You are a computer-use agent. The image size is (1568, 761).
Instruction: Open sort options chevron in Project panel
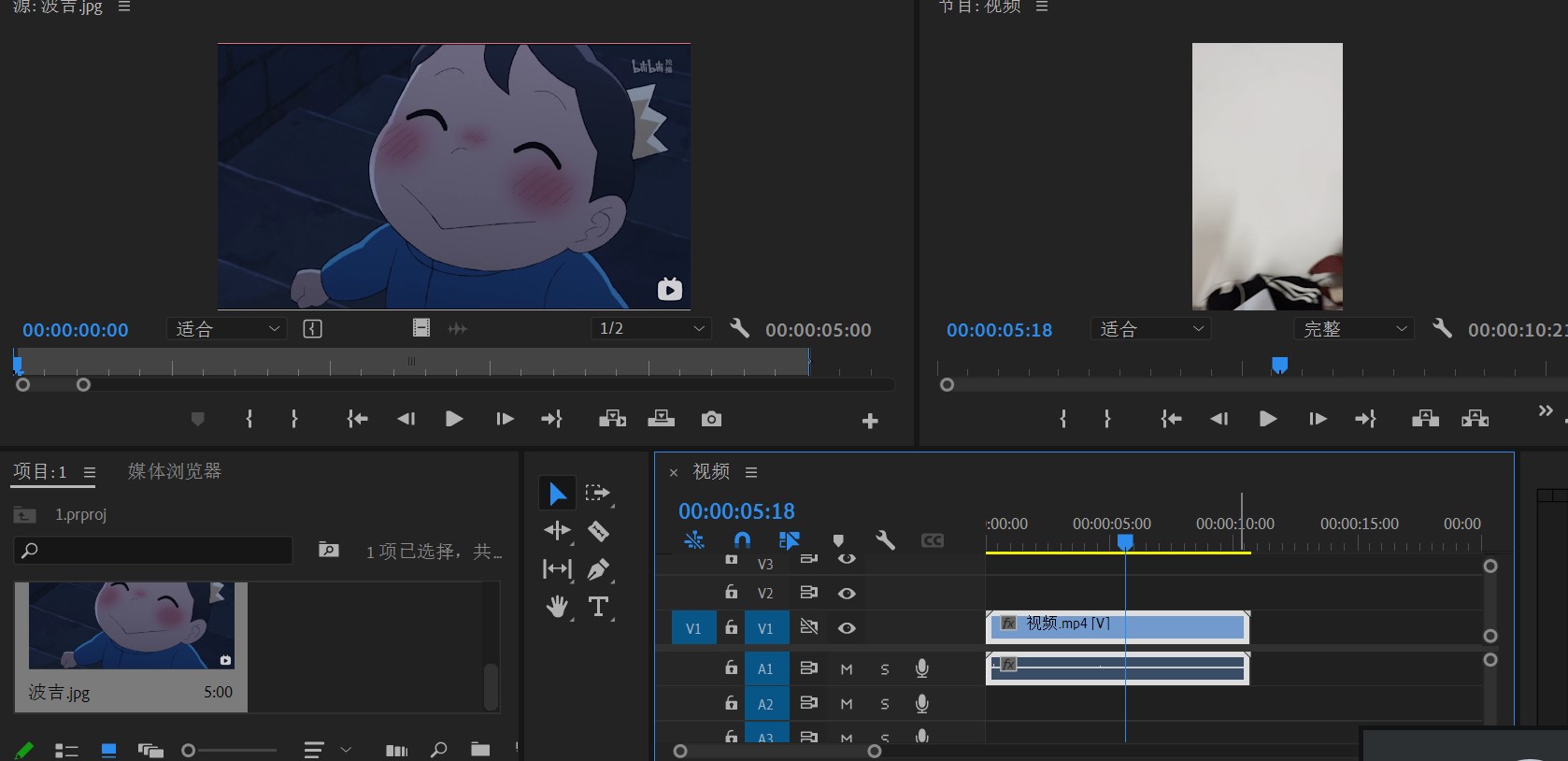click(x=346, y=750)
